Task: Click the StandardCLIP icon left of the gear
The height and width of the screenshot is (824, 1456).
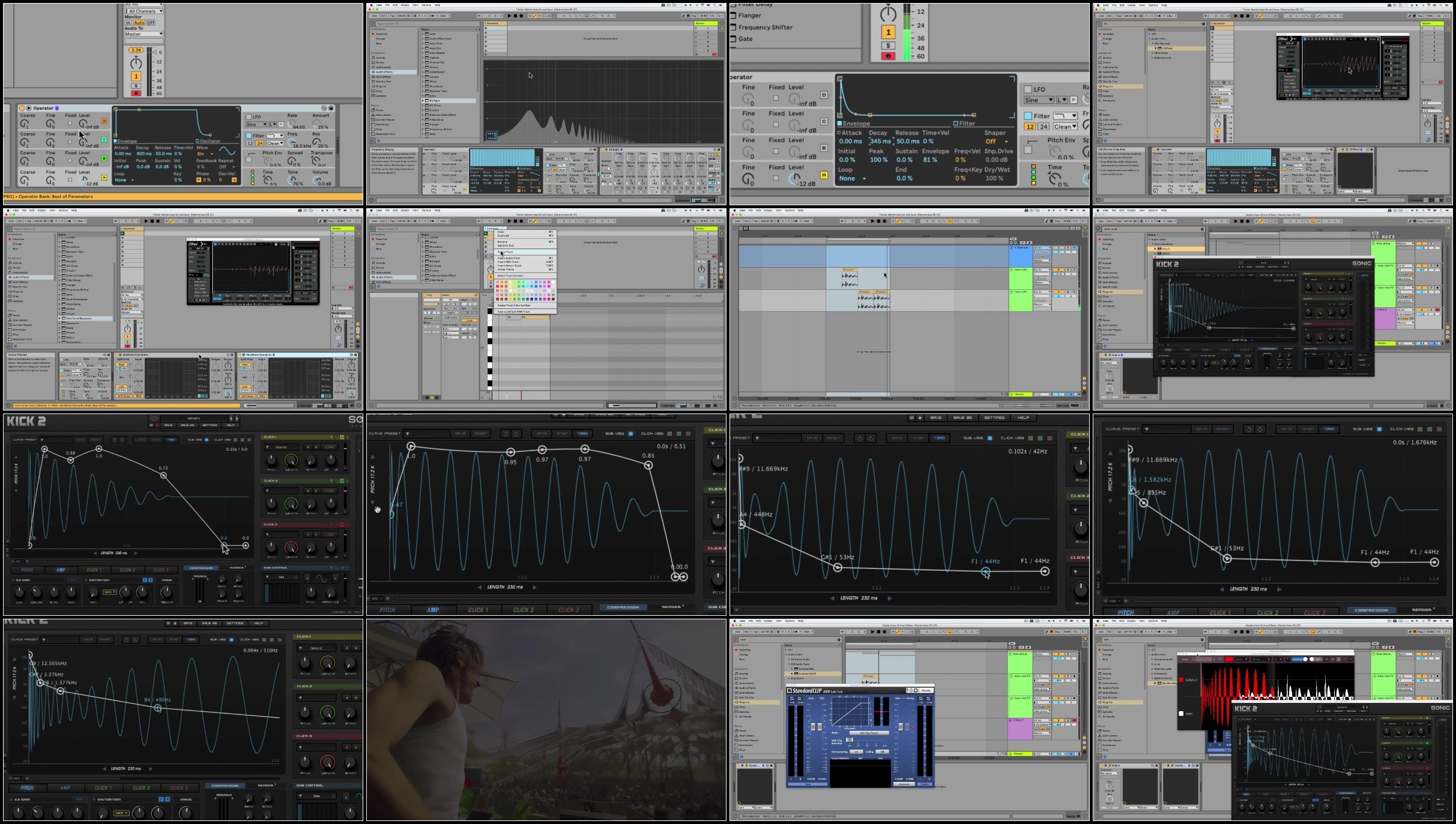Action: 909,691
